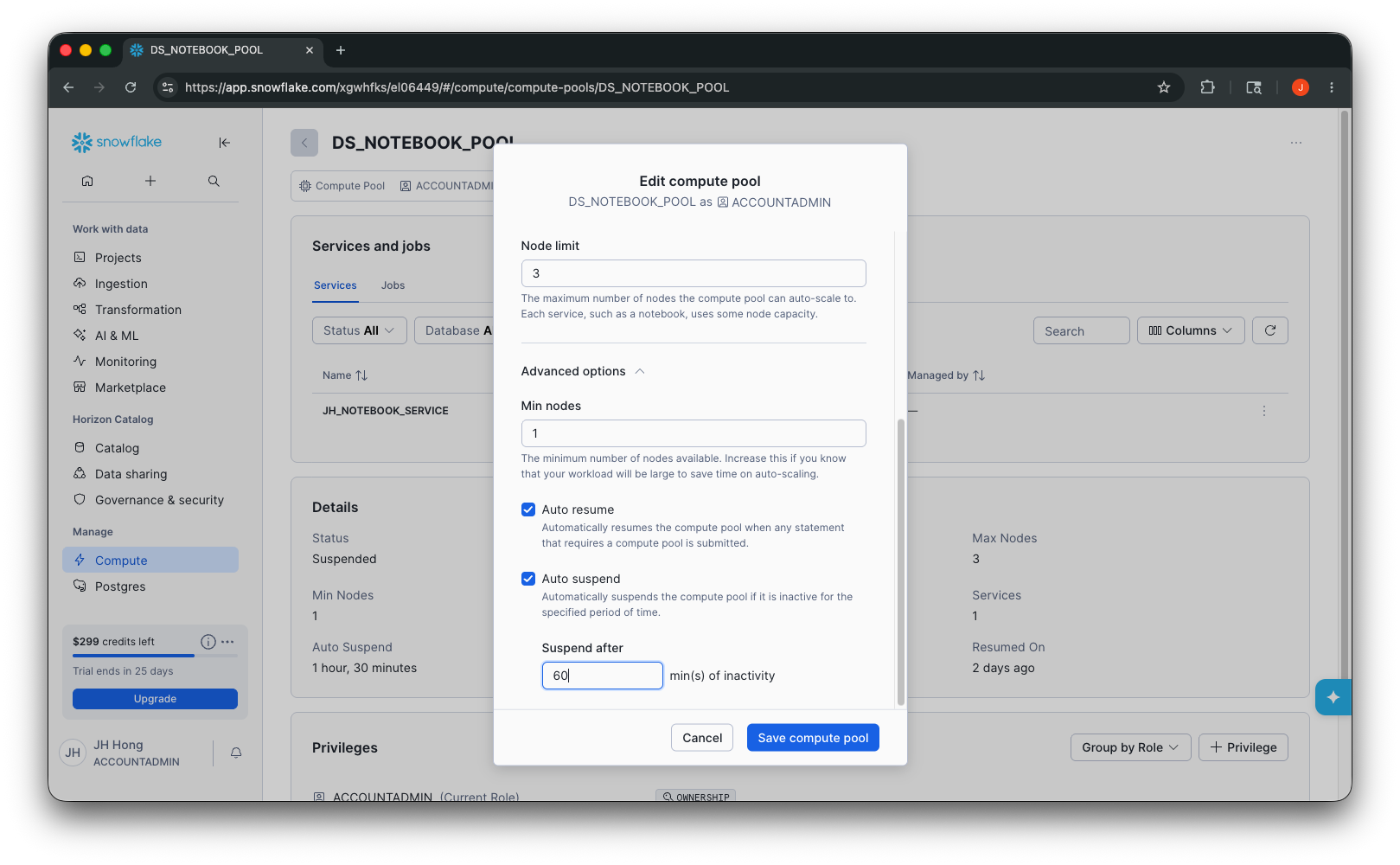Open the Snowflake Copilot sparkle button
This screenshot has width=1400, height=865.
(x=1333, y=697)
